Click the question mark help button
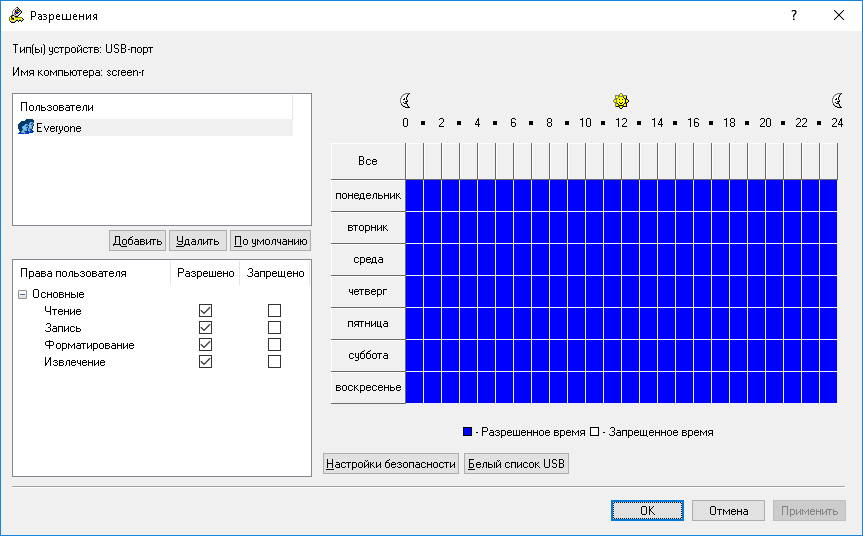This screenshot has height=536, width=863. point(793,16)
